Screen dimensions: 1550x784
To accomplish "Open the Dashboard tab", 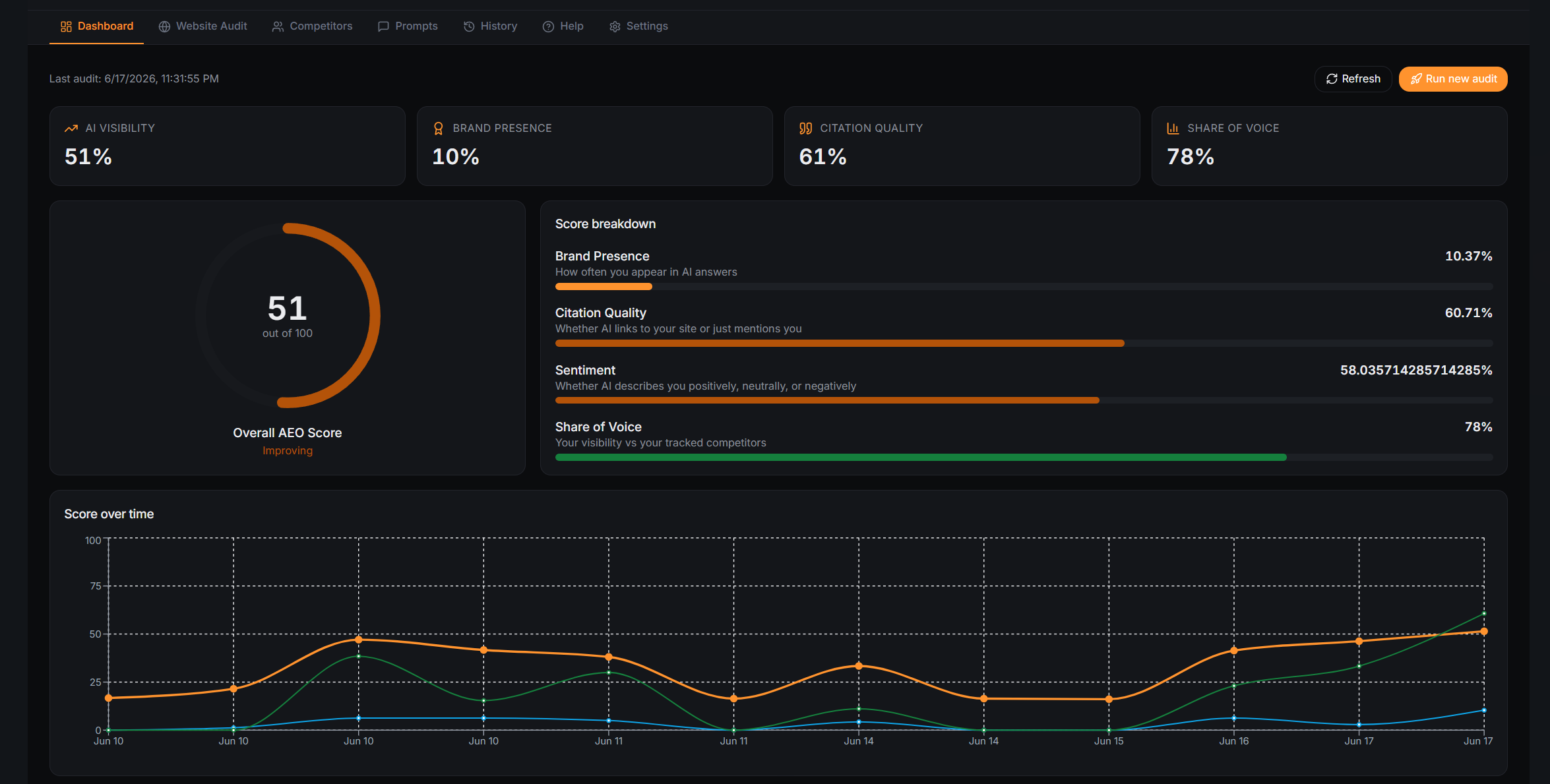I will coord(96,26).
